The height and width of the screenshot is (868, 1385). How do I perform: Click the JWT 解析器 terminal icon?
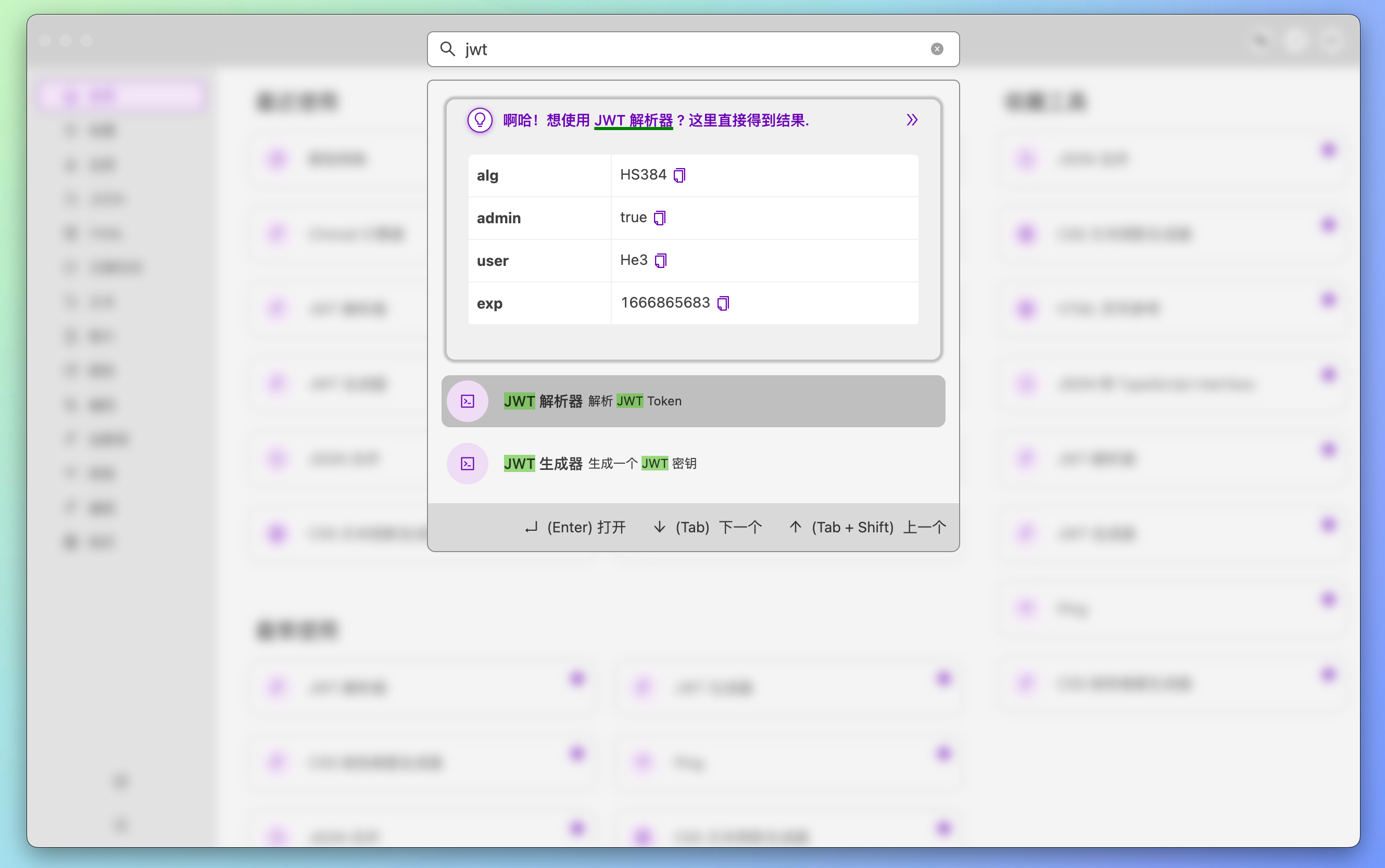[468, 401]
